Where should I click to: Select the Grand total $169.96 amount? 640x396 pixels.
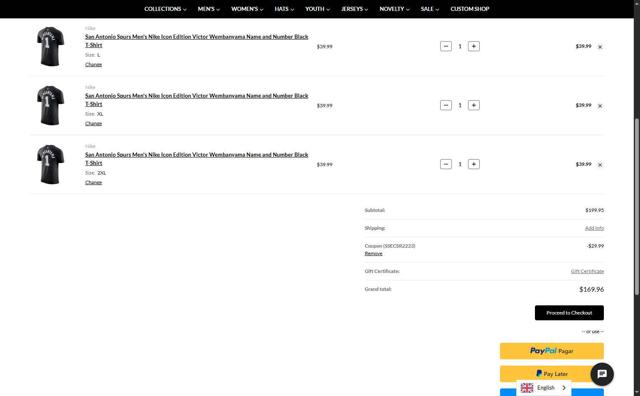591,289
